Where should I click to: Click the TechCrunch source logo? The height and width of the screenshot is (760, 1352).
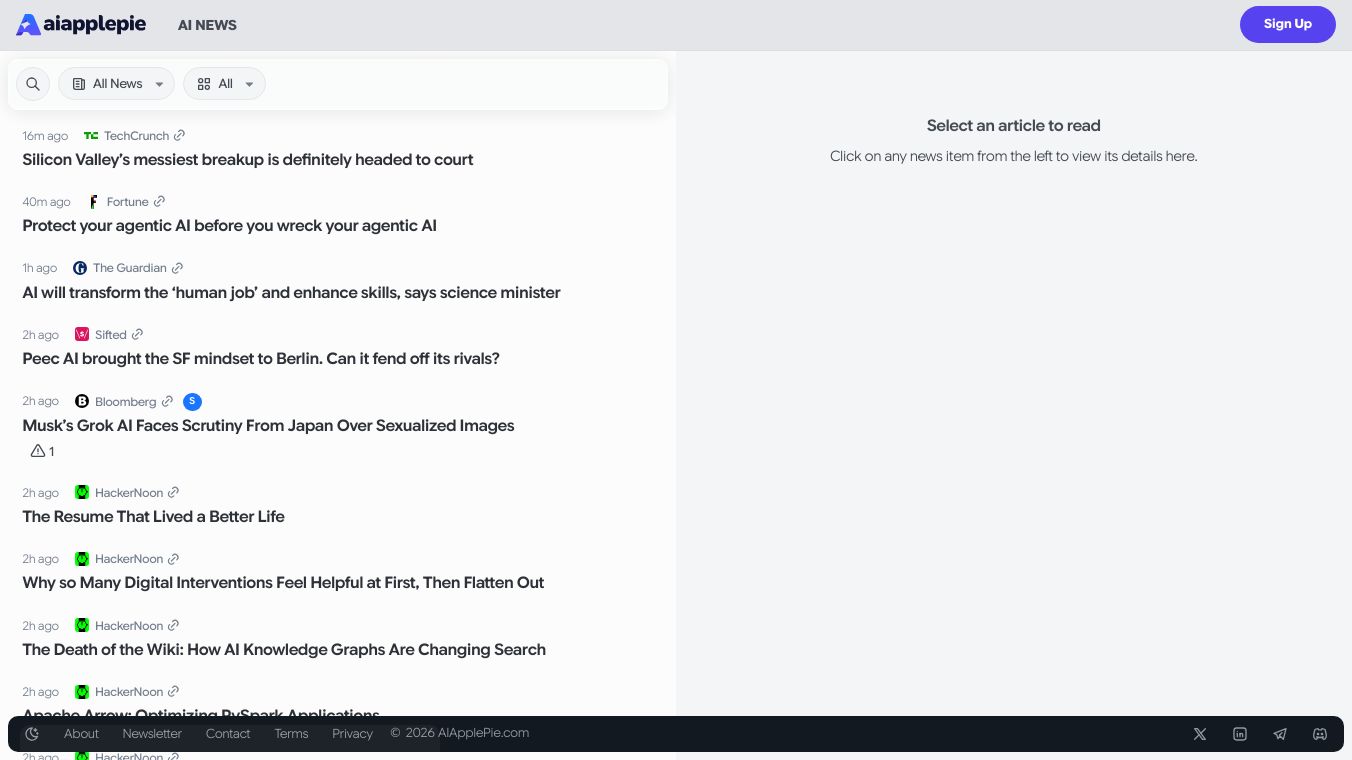[91, 136]
